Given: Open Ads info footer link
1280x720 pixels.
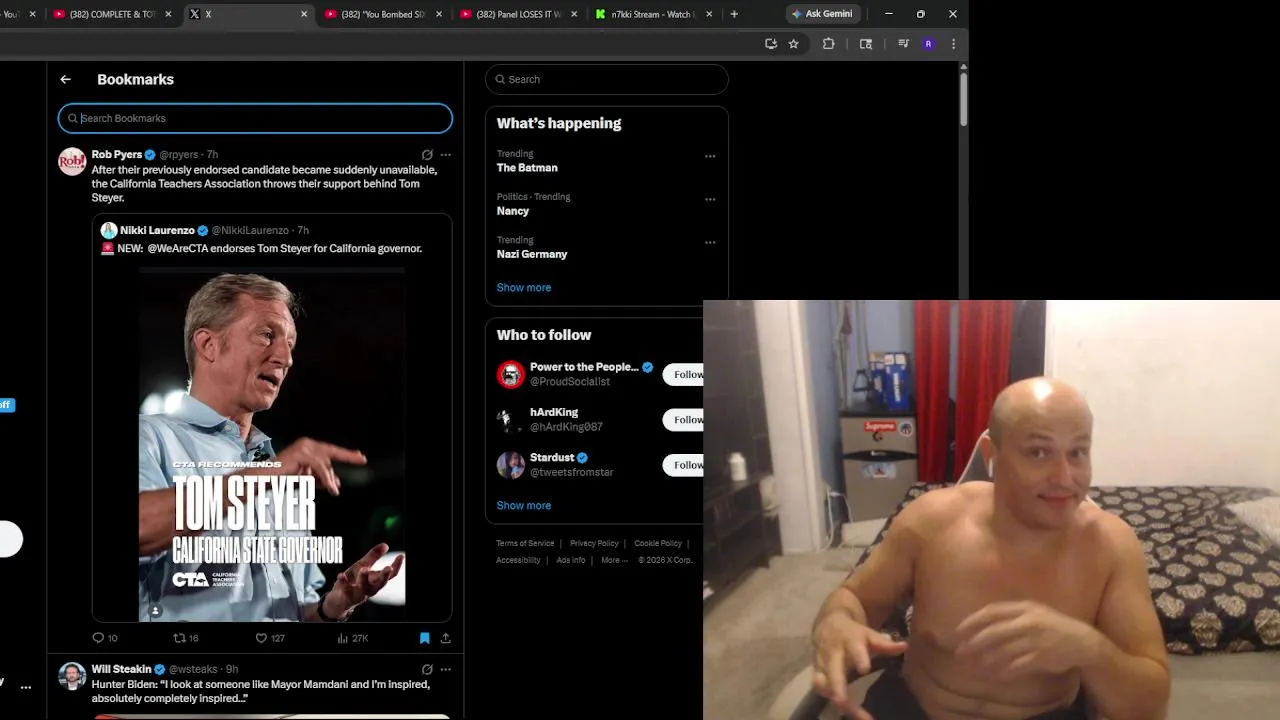Looking at the screenshot, I should pos(571,560).
